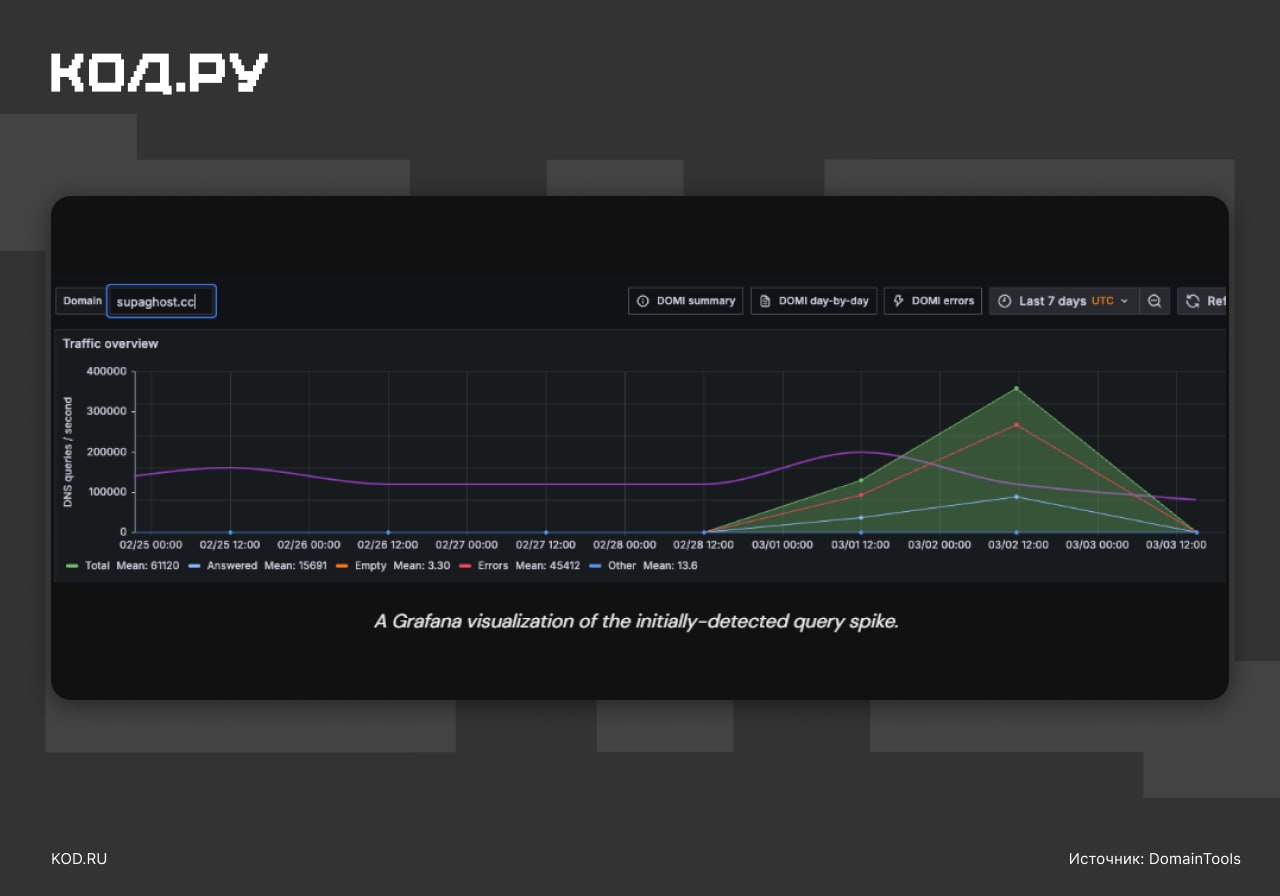The image size is (1280, 896).
Task: Click the "Mean: 45412" legend value
Action: click(548, 566)
